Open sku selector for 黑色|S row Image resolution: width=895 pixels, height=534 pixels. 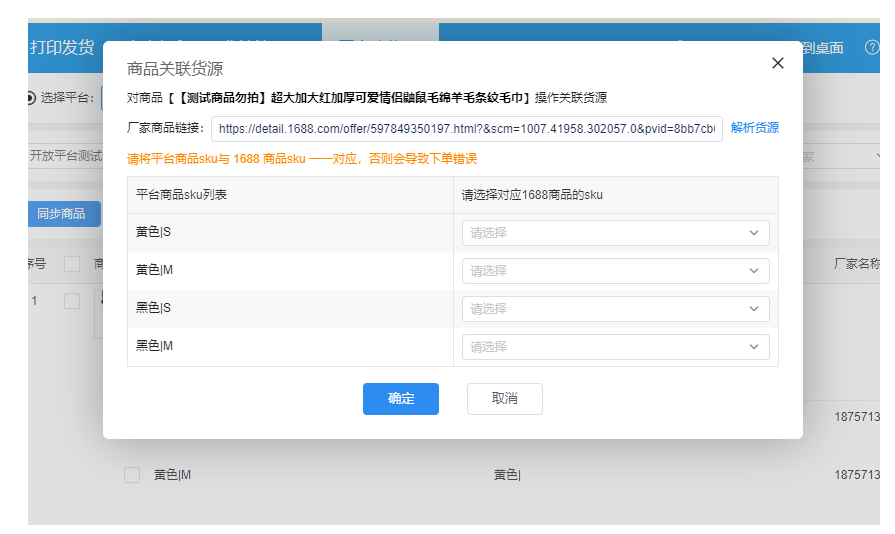tap(615, 309)
